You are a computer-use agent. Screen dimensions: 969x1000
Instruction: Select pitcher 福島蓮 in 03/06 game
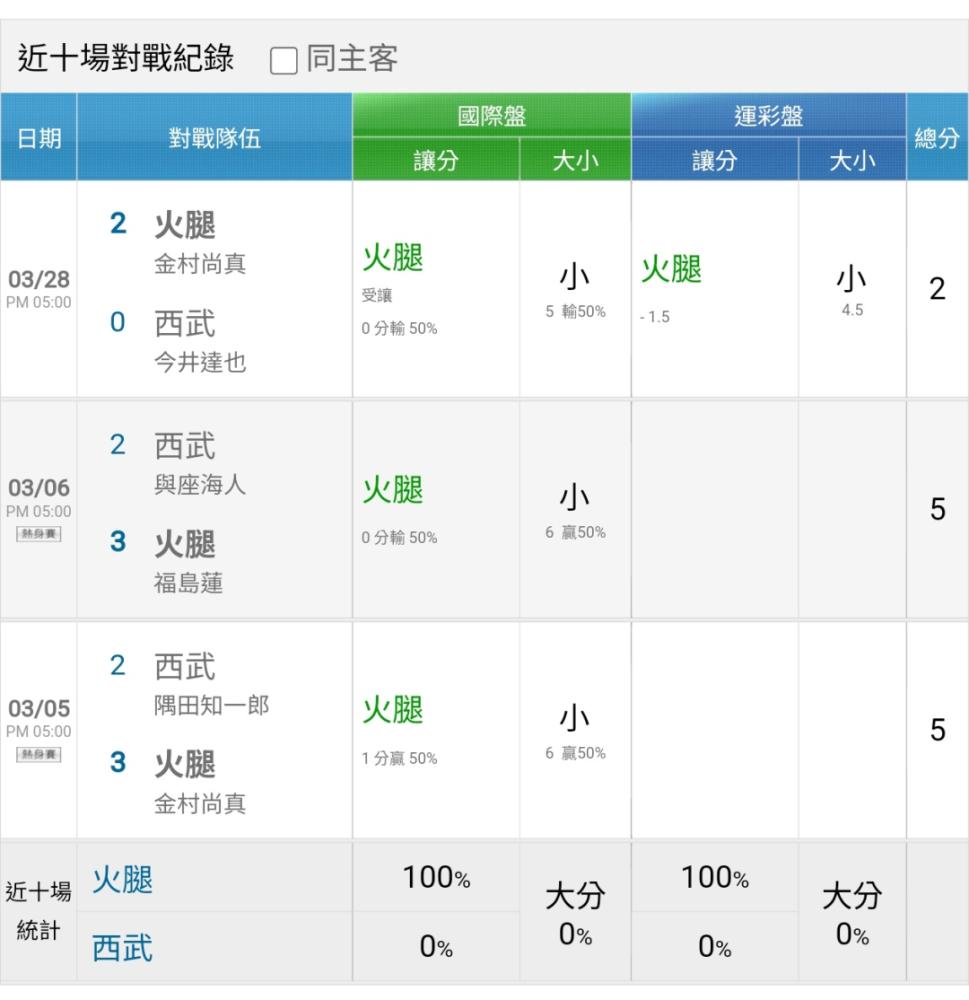pos(188,583)
